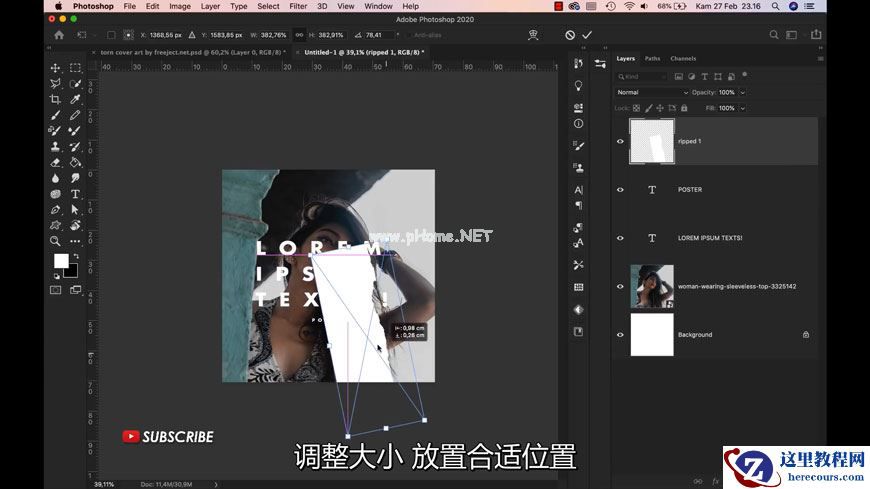Open the workspace switcher icon
870x489 pixels.
(791, 35)
